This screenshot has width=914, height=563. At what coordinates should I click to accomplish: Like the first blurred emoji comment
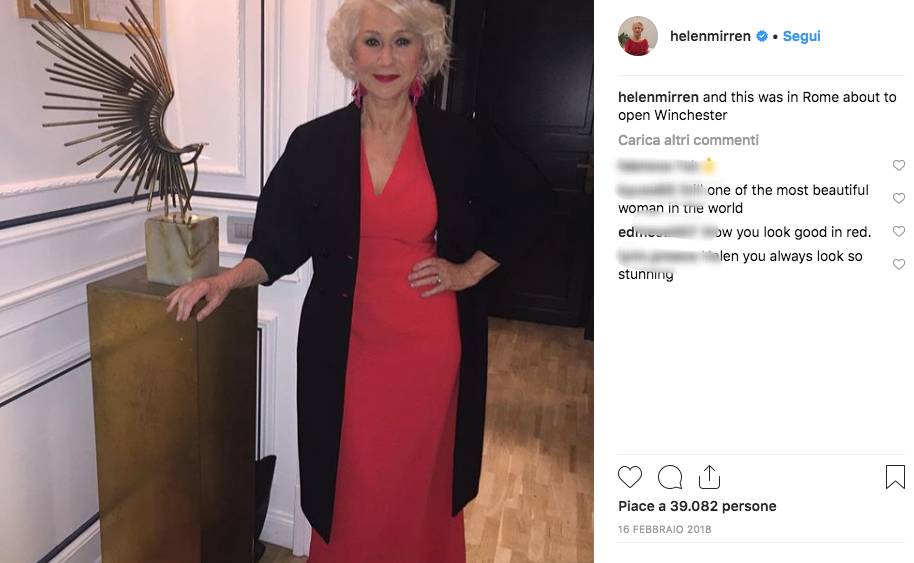[x=898, y=166]
